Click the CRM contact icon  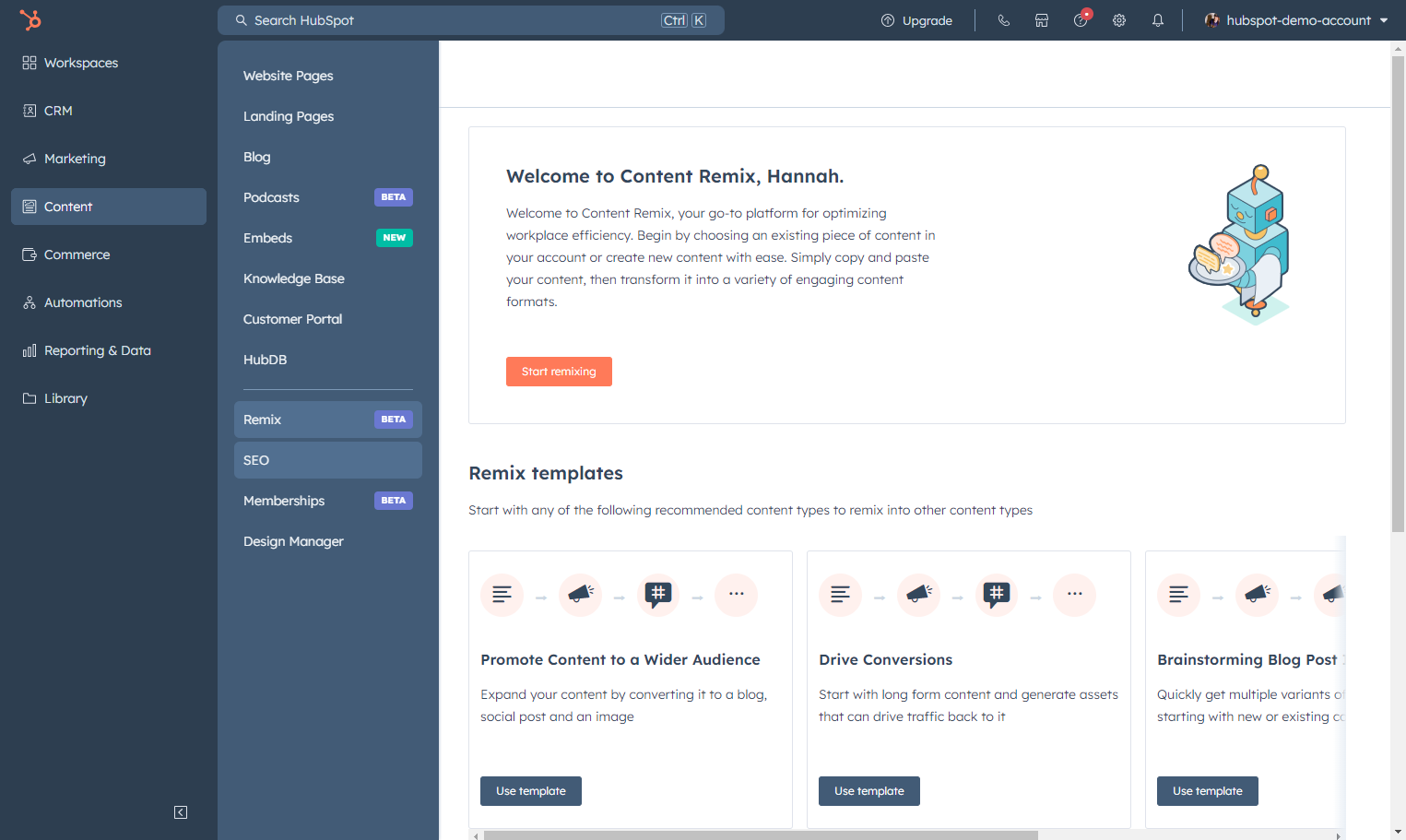coord(30,111)
